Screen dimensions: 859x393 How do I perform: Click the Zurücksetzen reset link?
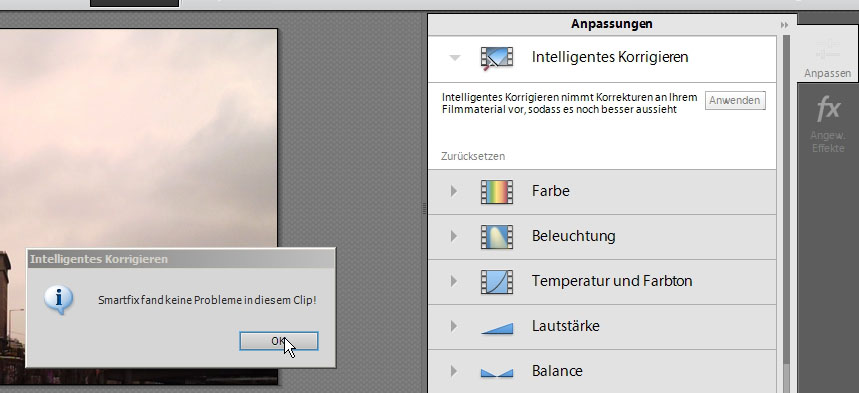tap(473, 156)
